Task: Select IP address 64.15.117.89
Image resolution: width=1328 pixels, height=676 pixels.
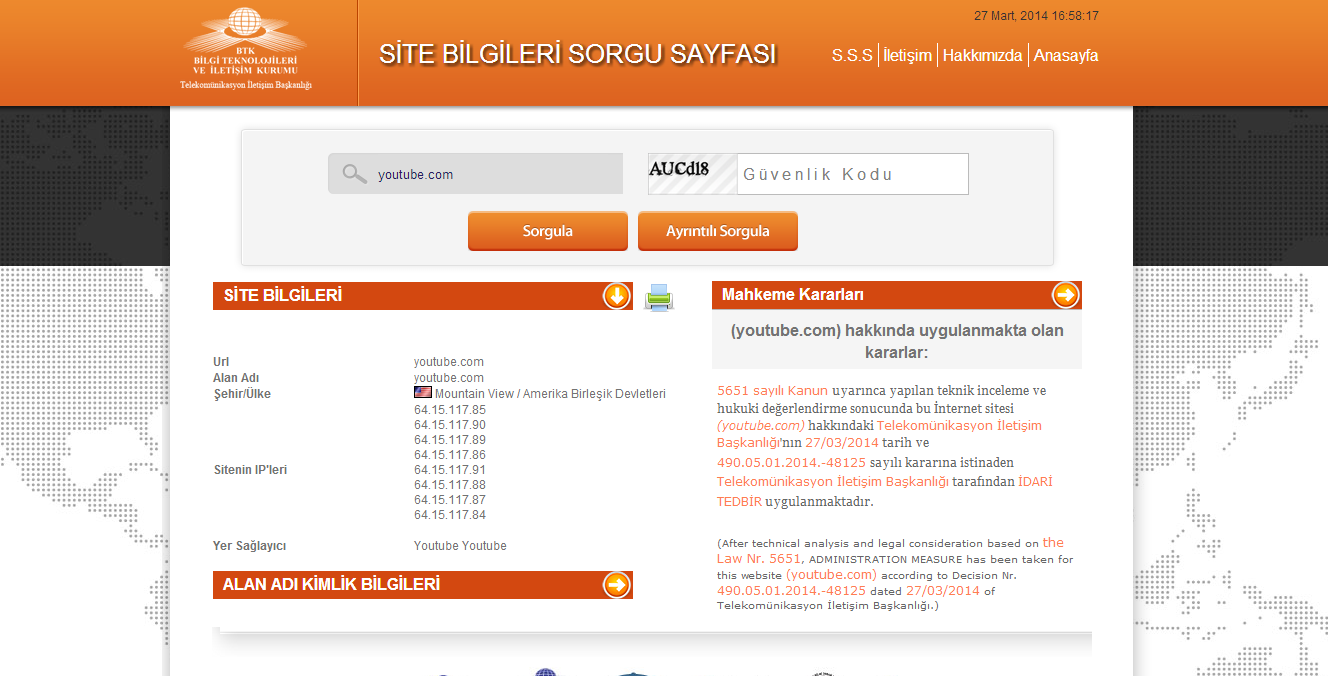Action: pyautogui.click(x=450, y=440)
